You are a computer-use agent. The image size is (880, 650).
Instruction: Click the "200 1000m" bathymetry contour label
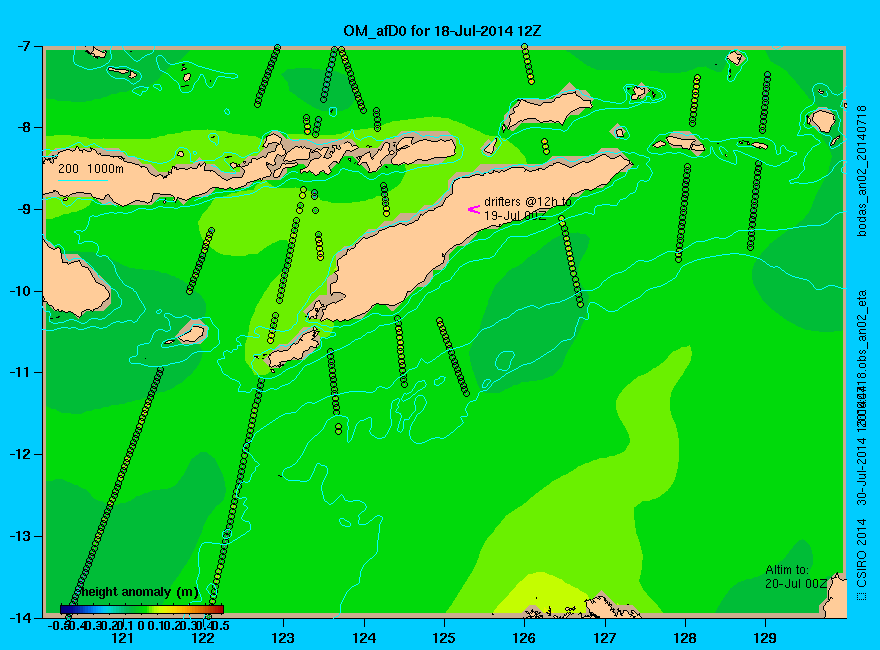click(x=91, y=168)
